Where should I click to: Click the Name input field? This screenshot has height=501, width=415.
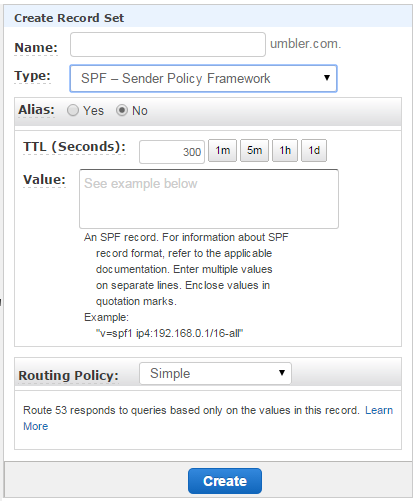click(x=168, y=44)
